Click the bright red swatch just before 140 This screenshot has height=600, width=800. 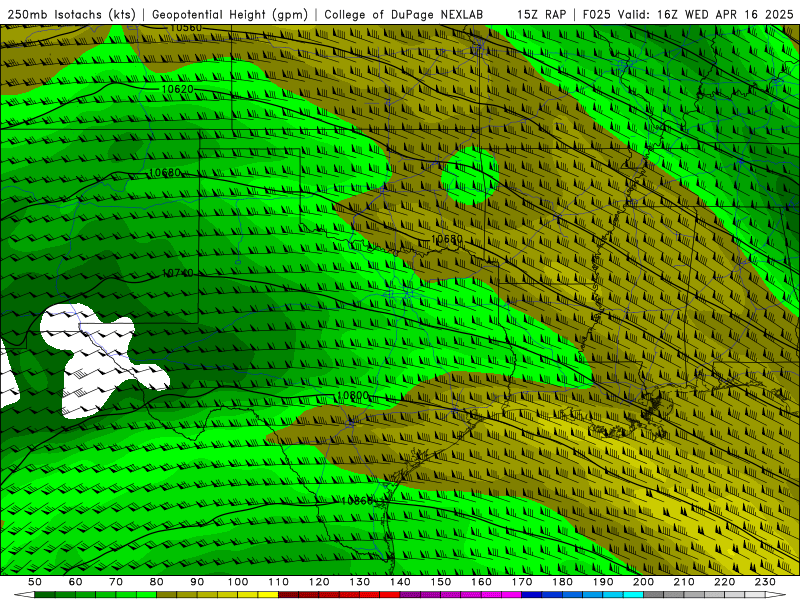tap(390, 595)
